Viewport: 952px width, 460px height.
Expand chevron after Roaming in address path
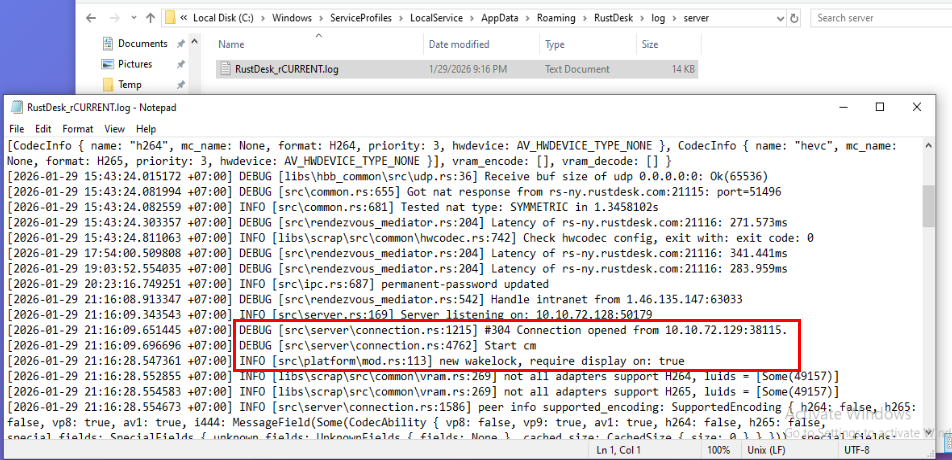click(x=585, y=18)
